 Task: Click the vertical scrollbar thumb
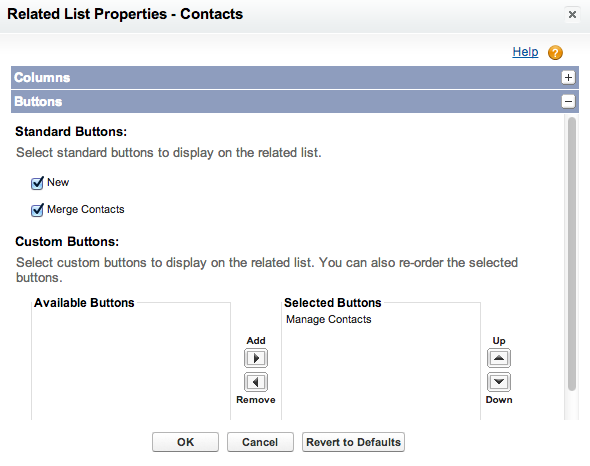tap(572, 254)
